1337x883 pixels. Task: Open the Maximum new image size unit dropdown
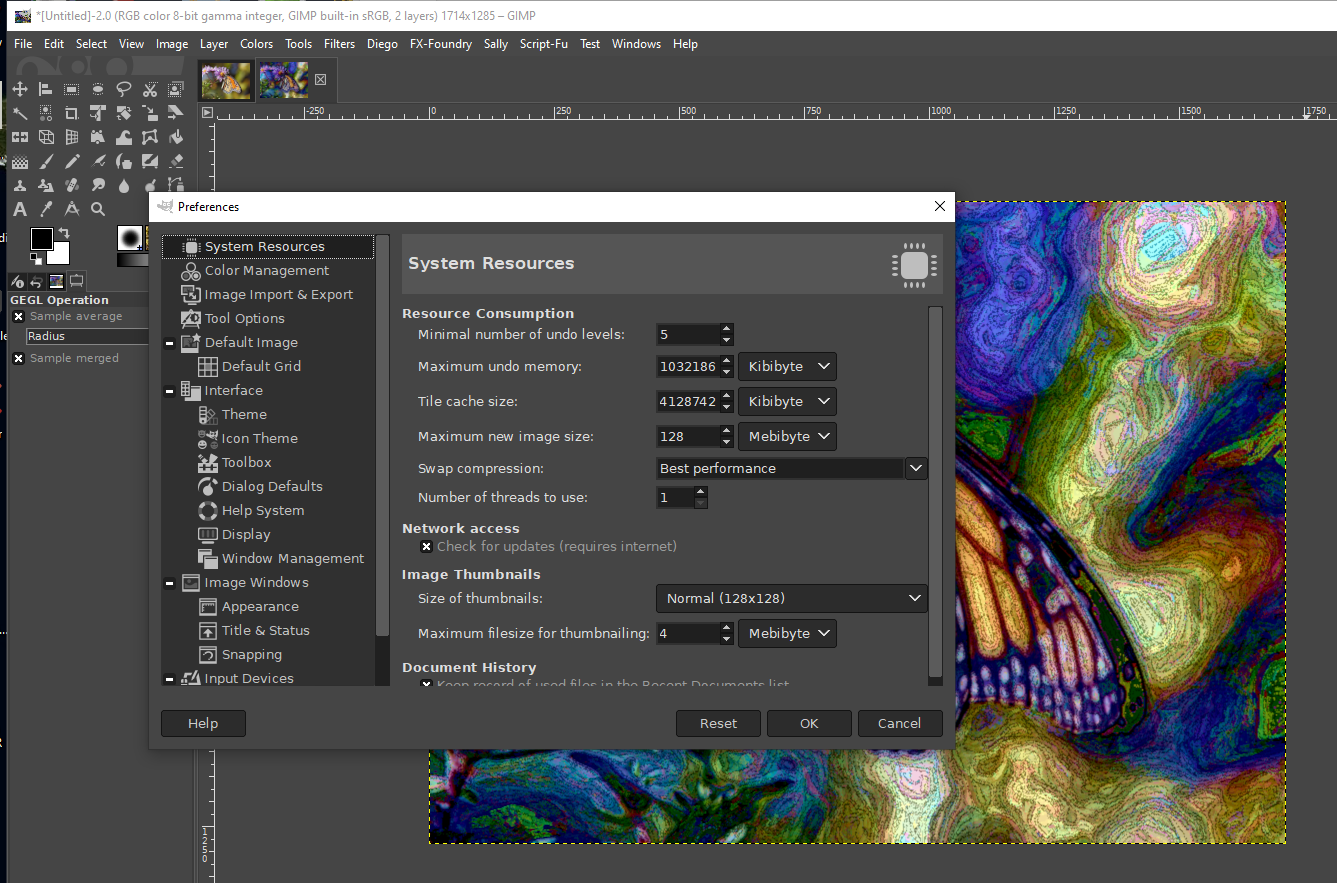coord(787,437)
